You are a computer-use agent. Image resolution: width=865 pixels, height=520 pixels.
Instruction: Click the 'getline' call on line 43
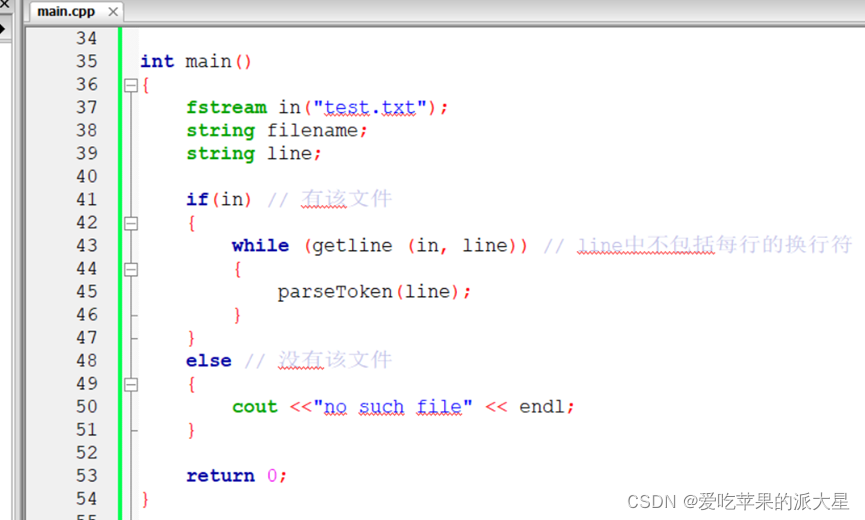pyautogui.click(x=353, y=245)
